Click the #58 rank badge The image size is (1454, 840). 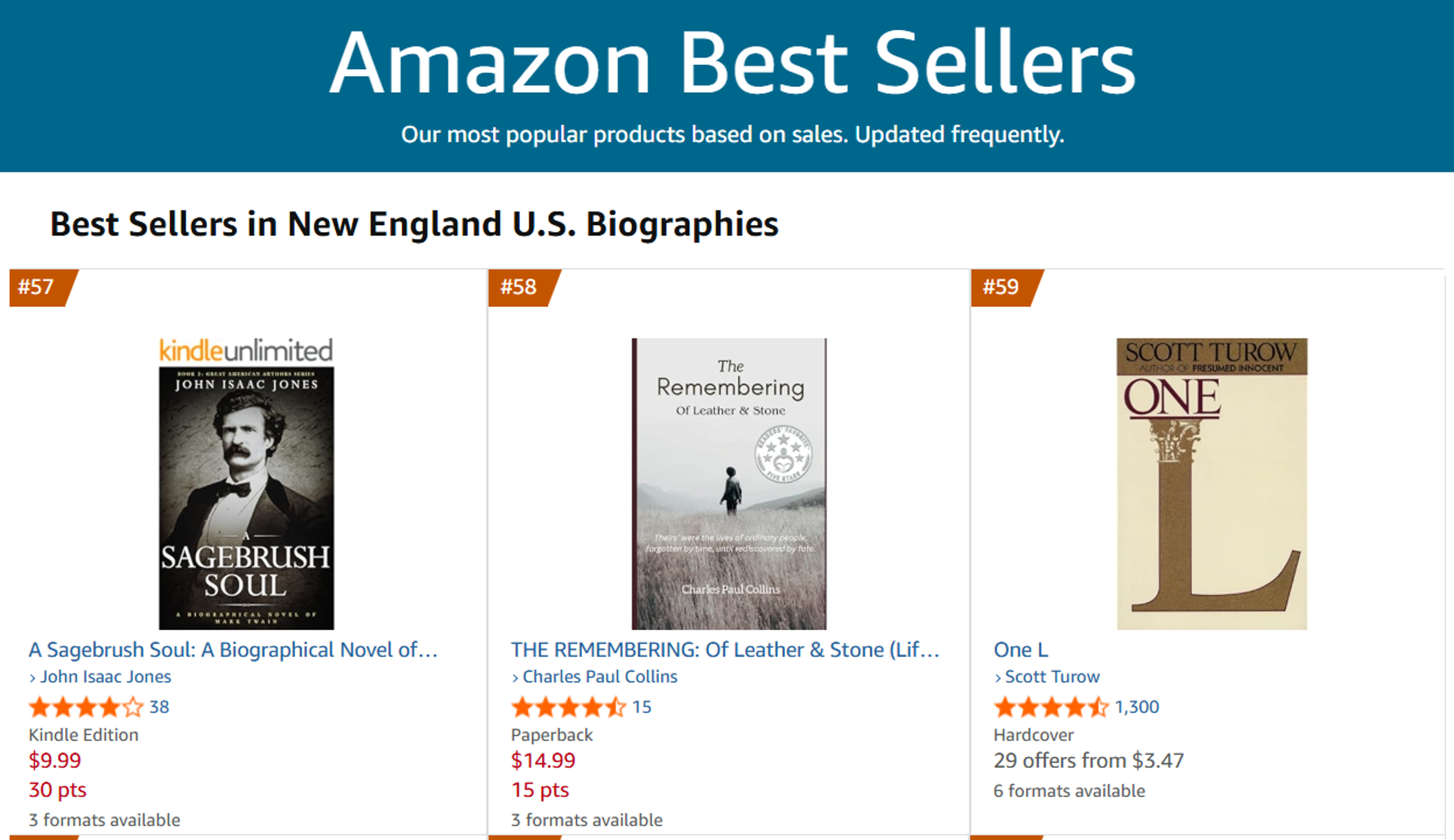518,287
